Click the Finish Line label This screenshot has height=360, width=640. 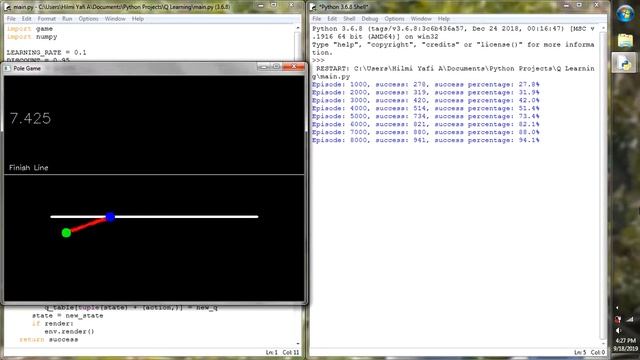[x=29, y=168]
